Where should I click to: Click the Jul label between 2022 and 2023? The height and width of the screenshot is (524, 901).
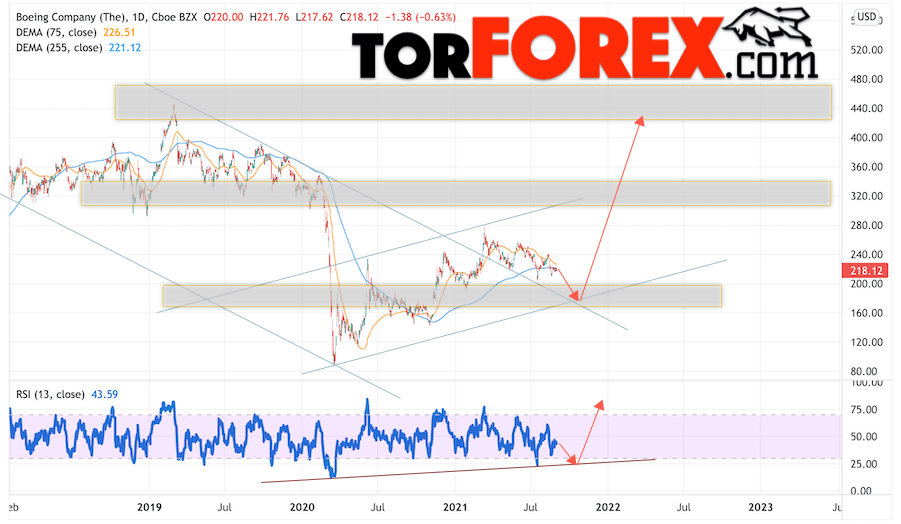tap(683, 507)
